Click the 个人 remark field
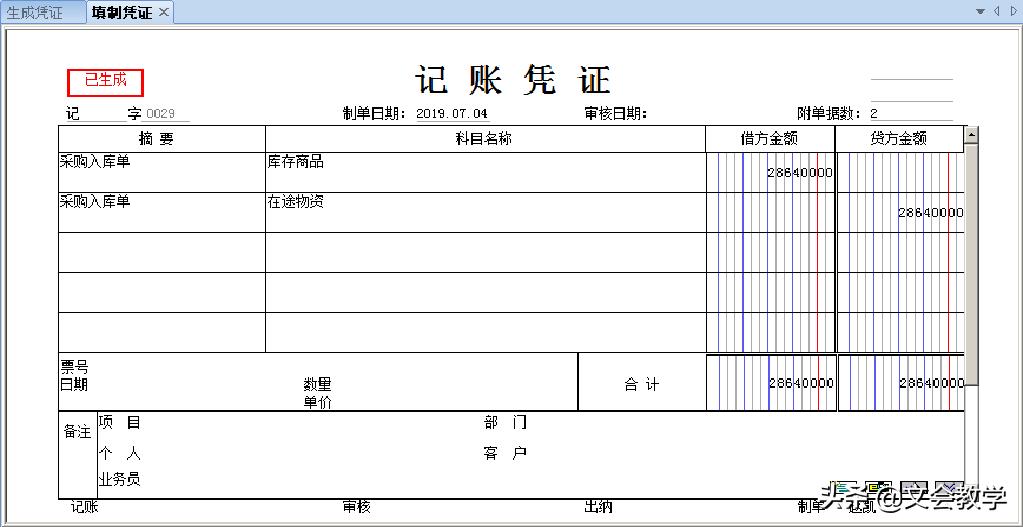1023x527 pixels. [x=119, y=453]
